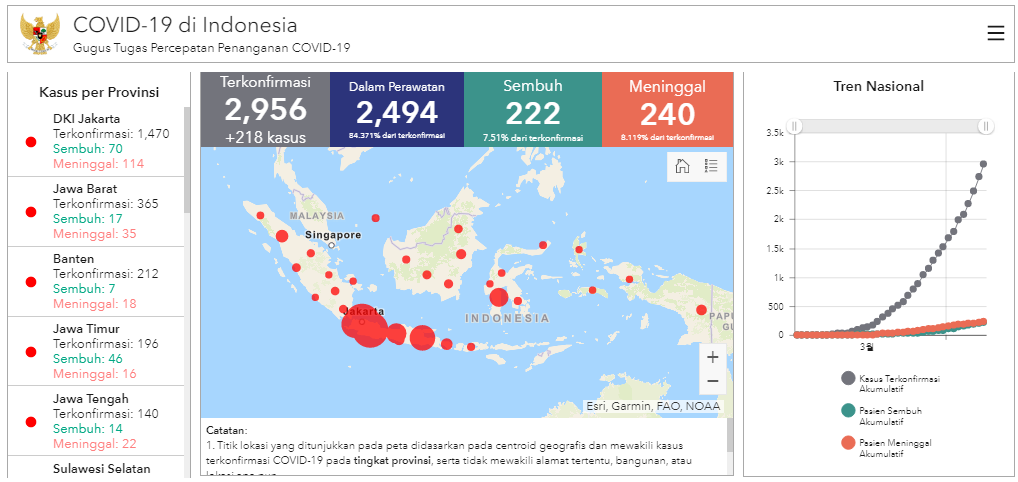Select Jawa Tengah province entry
The height and width of the screenshot is (482, 1018).
tap(96, 422)
